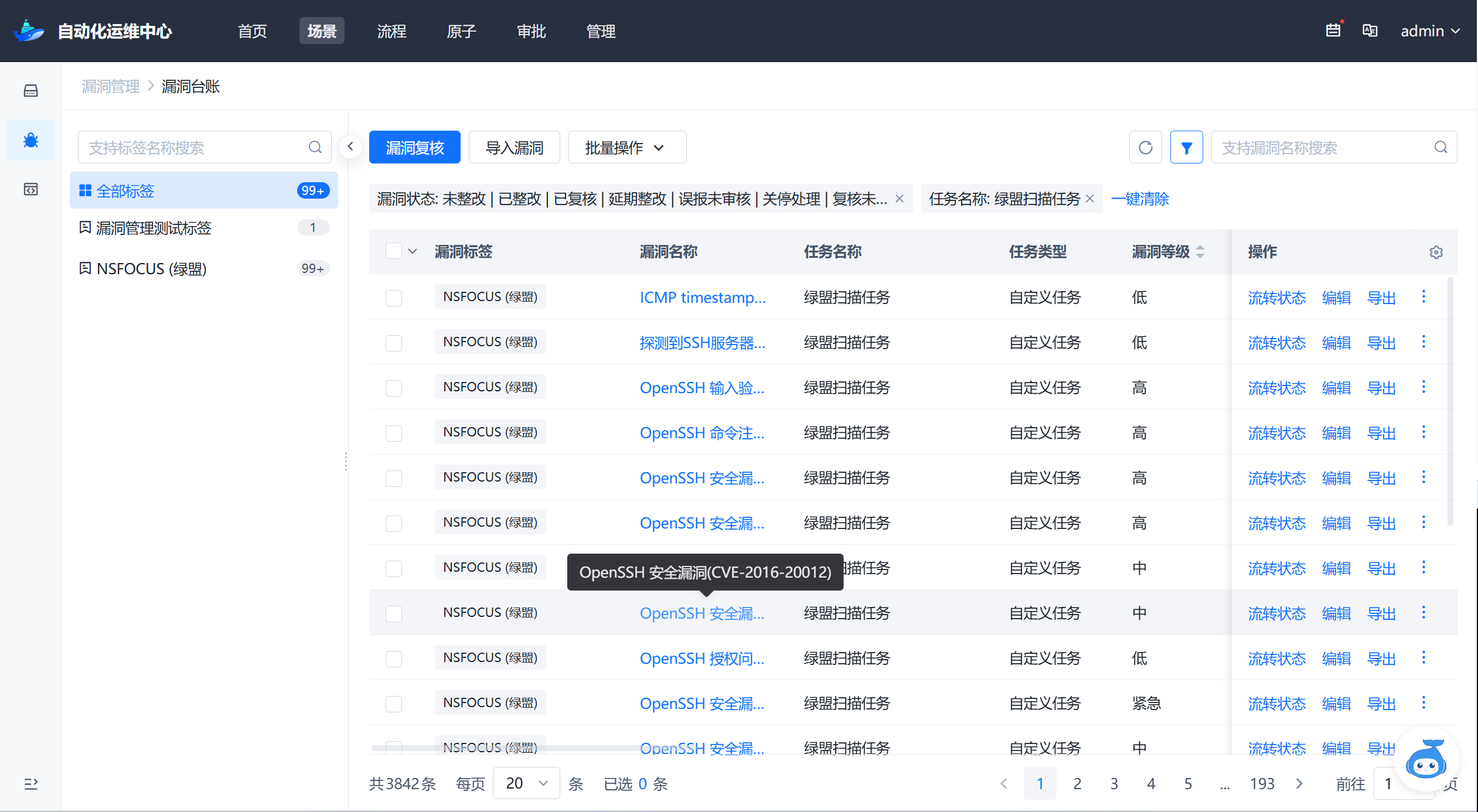Image resolution: width=1478 pixels, height=812 pixels.
Task: Check the highlighted OpenSSH 安全漏 row checkbox
Action: click(394, 613)
